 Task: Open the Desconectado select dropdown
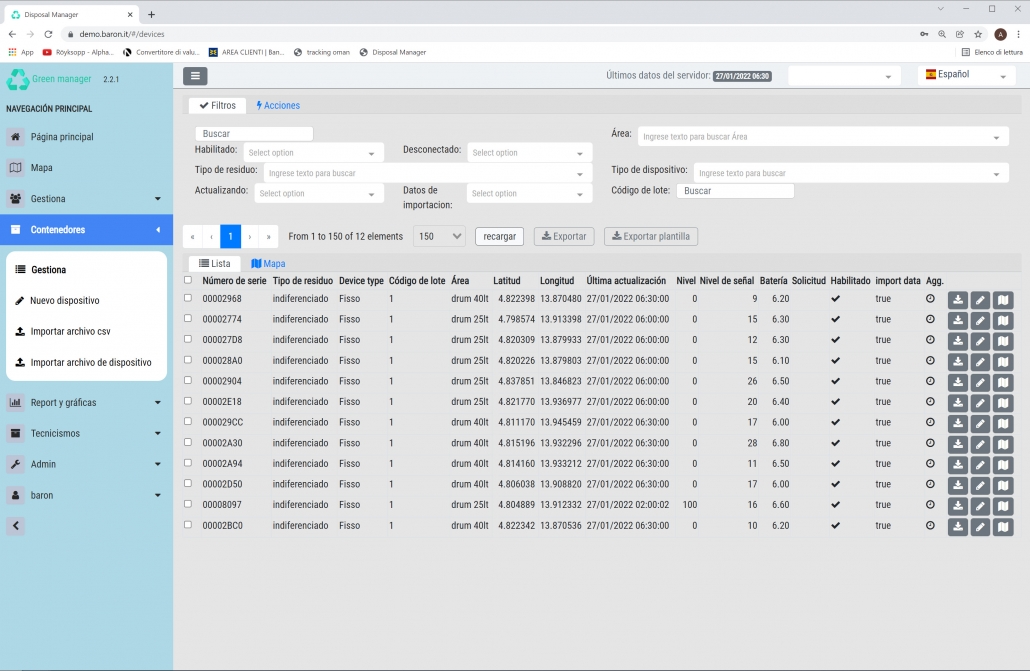pos(529,152)
